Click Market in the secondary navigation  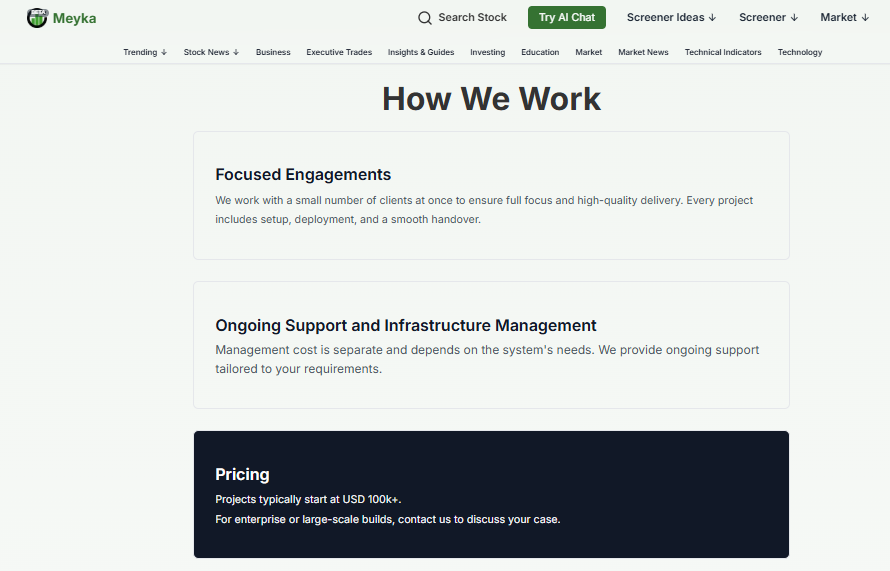pyautogui.click(x=588, y=52)
